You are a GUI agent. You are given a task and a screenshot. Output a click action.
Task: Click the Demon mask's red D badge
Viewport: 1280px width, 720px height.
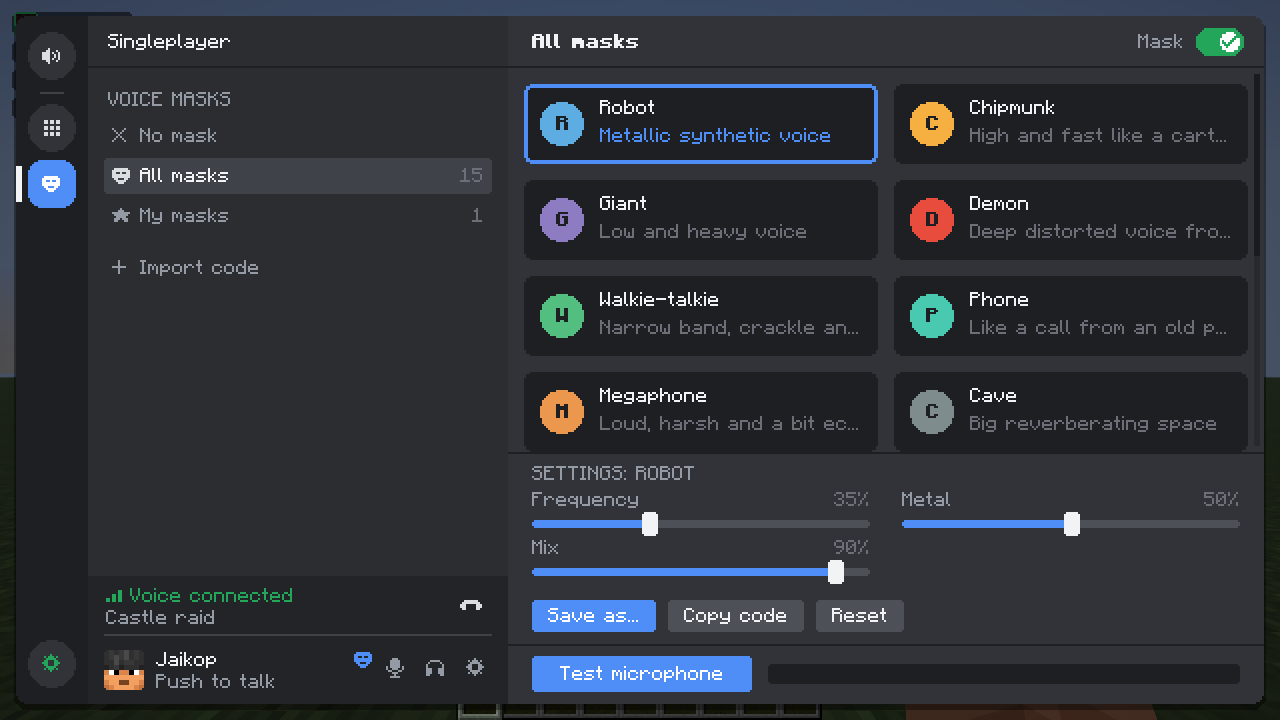click(x=932, y=220)
